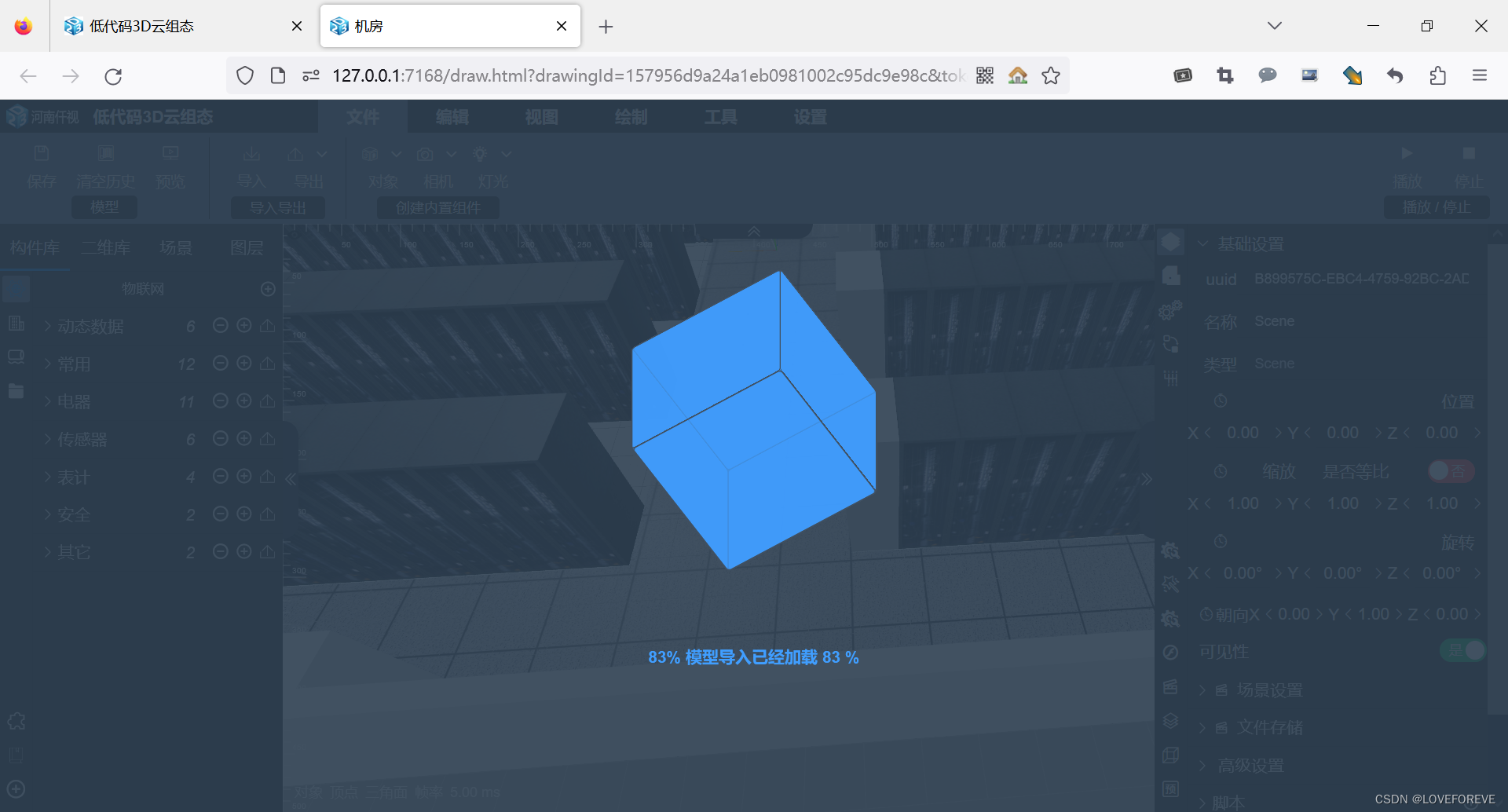Viewport: 1508px width, 812px height.
Task: Click the export (导出) icon
Action: click(x=295, y=154)
